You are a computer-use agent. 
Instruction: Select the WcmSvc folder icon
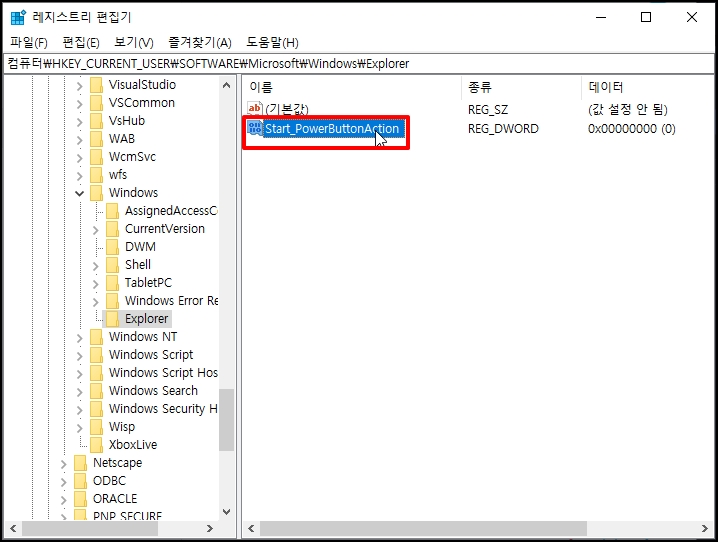(x=96, y=157)
